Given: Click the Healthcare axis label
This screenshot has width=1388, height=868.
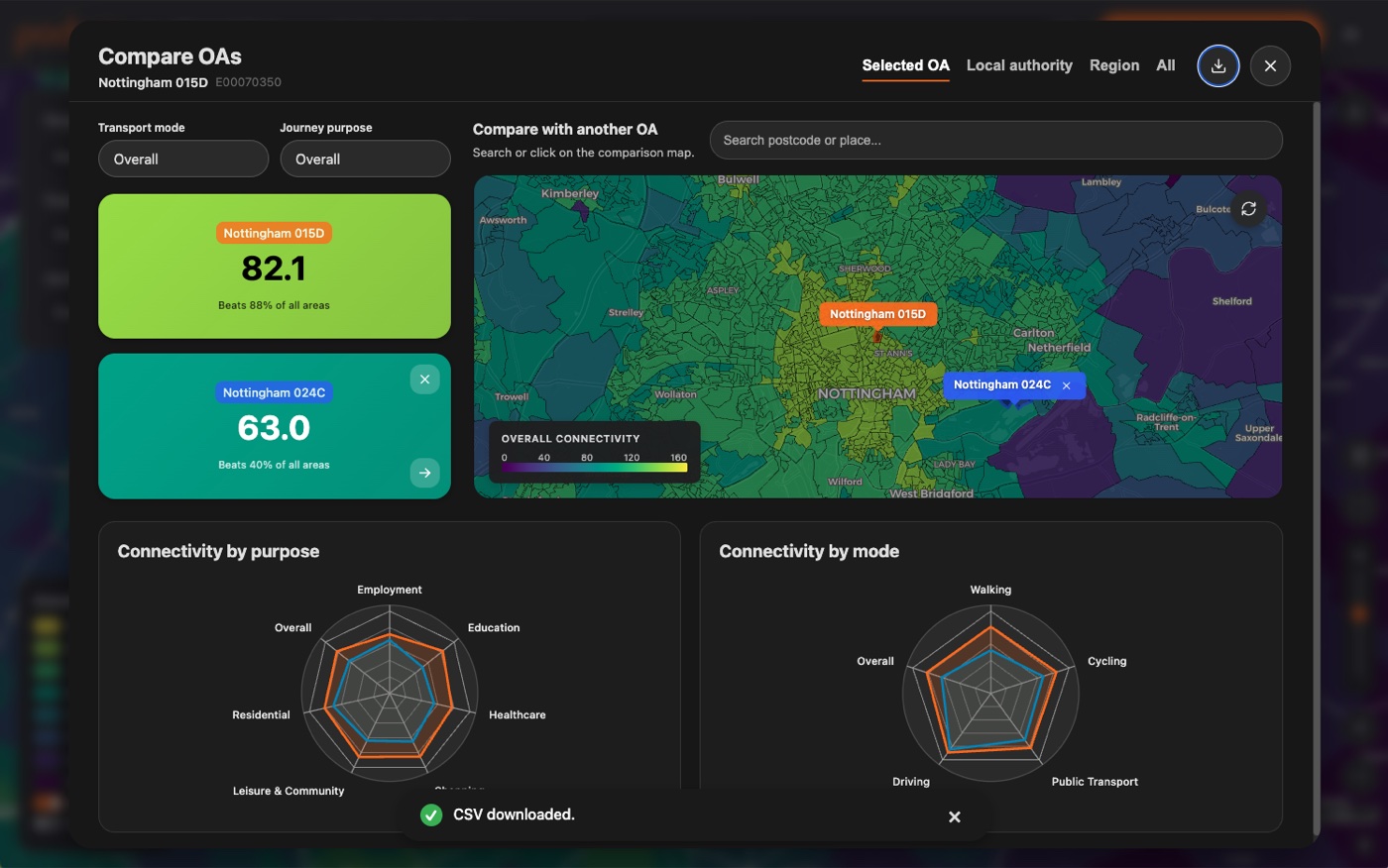Looking at the screenshot, I should (518, 714).
